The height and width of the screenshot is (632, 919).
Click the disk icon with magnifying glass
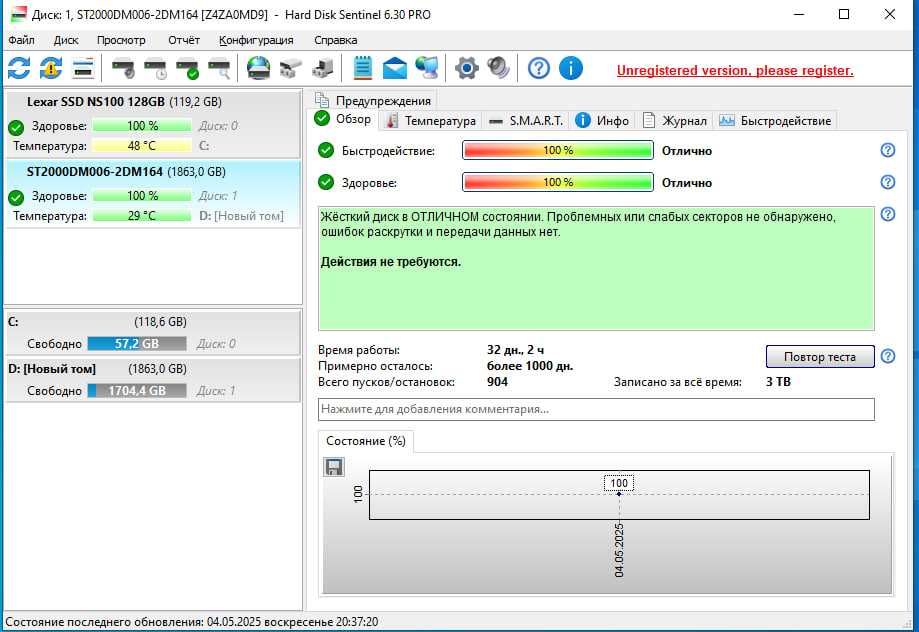(220, 68)
